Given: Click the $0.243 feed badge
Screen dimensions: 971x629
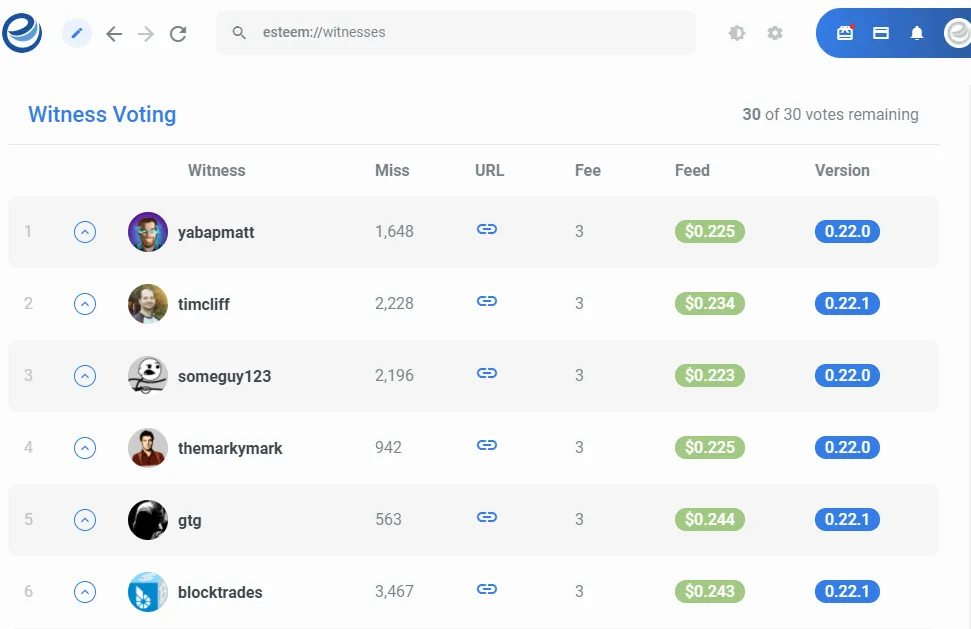Looking at the screenshot, I should (x=710, y=591).
